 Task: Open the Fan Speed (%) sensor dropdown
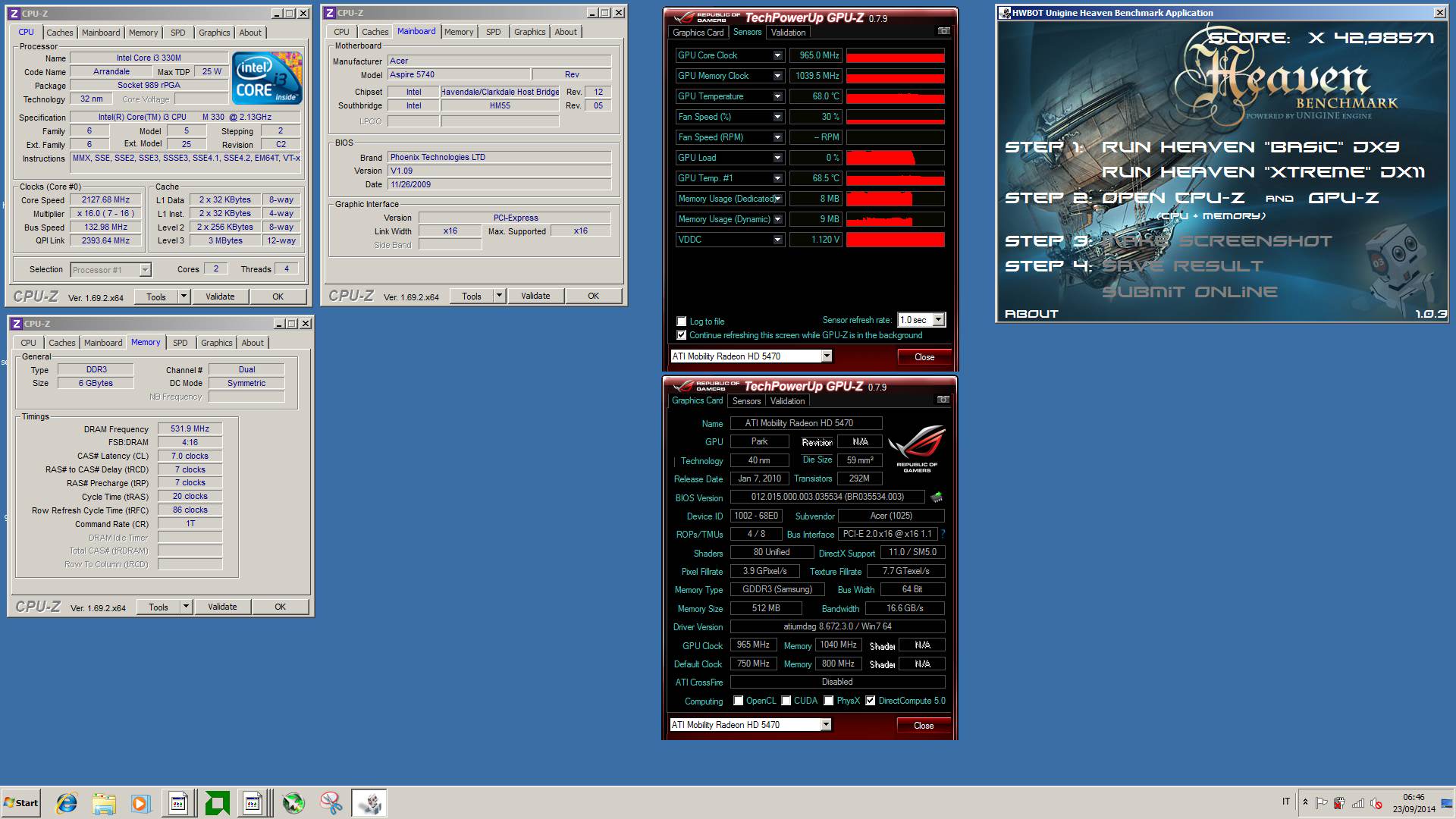777,117
